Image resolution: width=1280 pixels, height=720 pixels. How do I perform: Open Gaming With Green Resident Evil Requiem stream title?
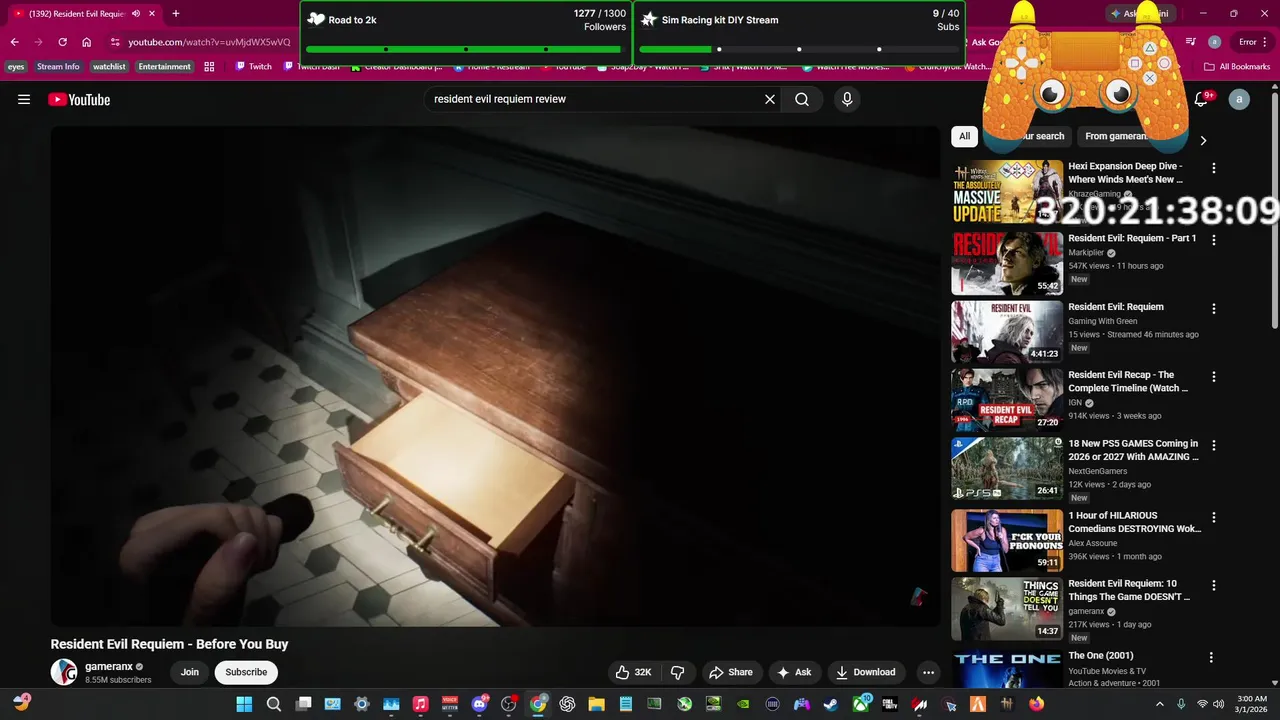click(x=1116, y=307)
